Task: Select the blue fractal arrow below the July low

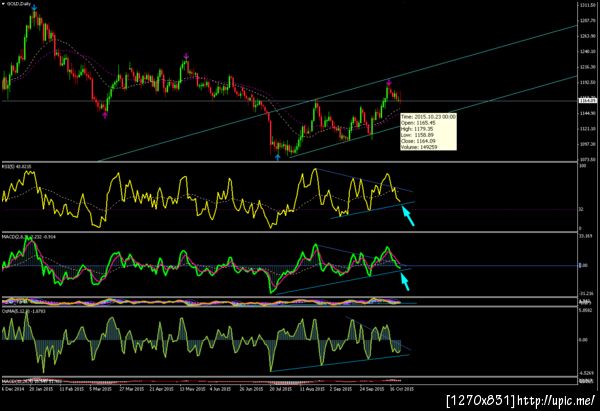Action: click(278, 157)
